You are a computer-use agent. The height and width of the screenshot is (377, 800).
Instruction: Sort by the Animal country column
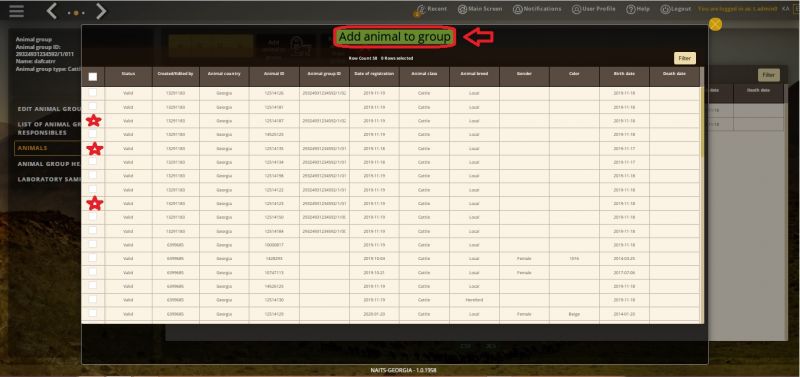click(x=224, y=77)
